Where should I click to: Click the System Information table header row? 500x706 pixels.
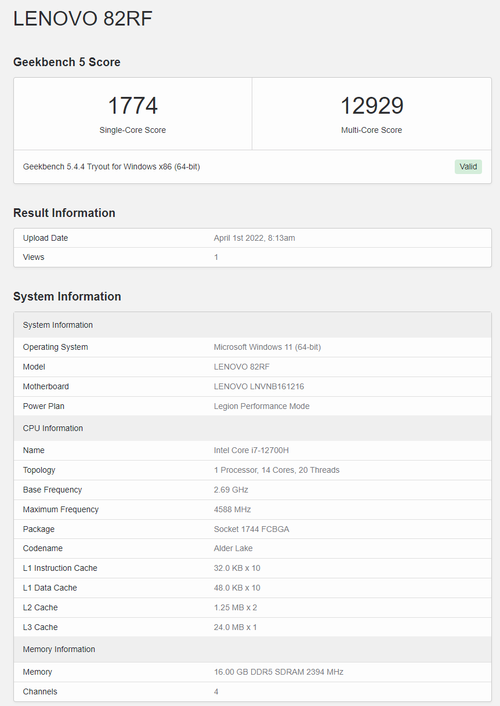pyautogui.click(x=252, y=325)
